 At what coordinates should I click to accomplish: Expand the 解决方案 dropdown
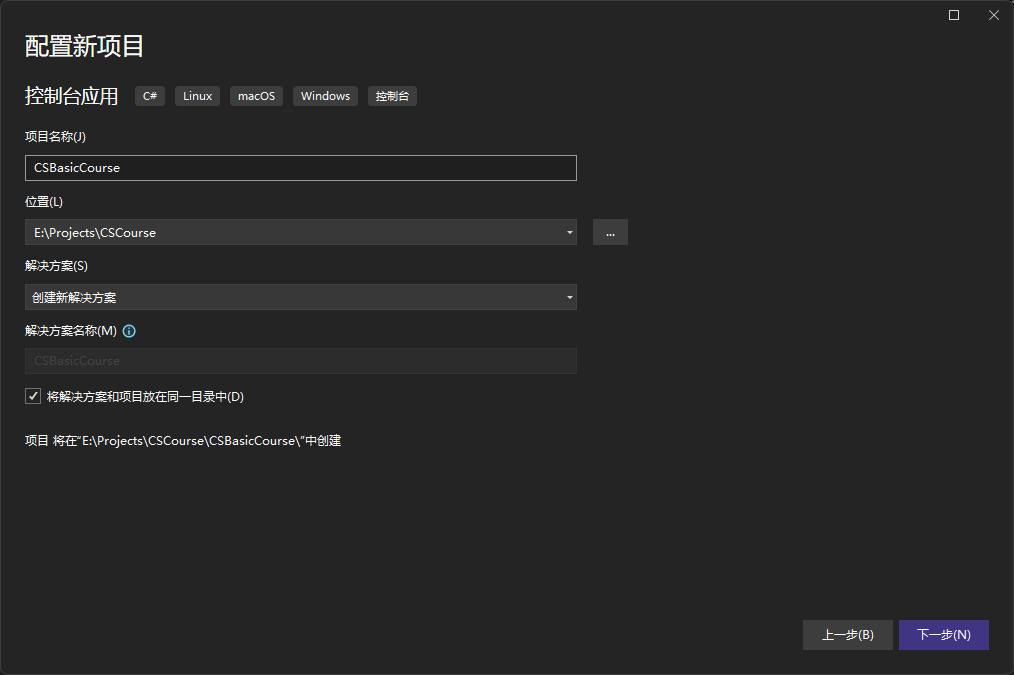(x=301, y=297)
